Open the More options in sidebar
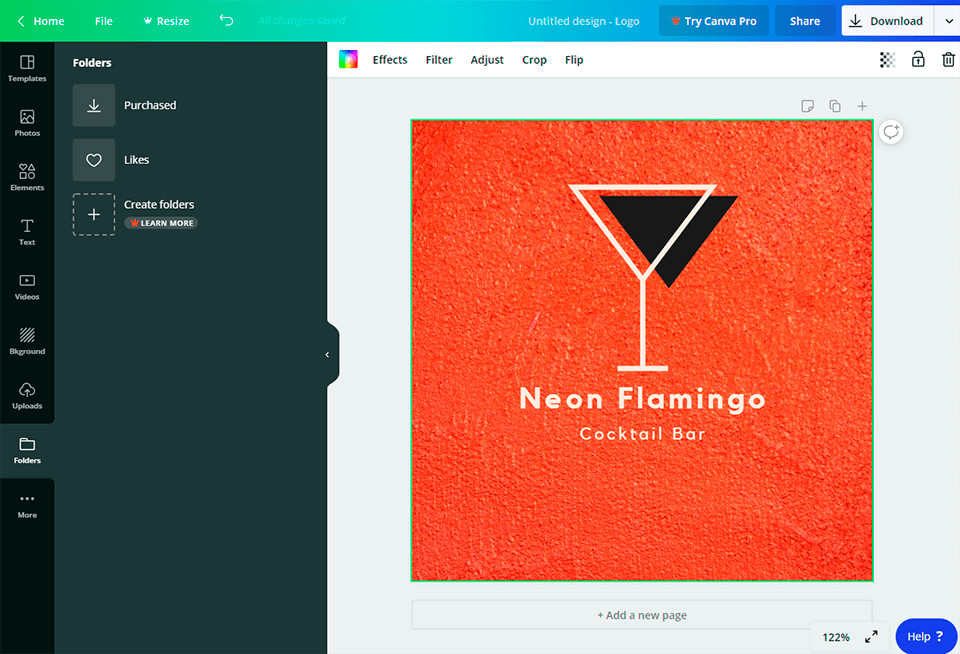The image size is (960, 654). [27, 505]
